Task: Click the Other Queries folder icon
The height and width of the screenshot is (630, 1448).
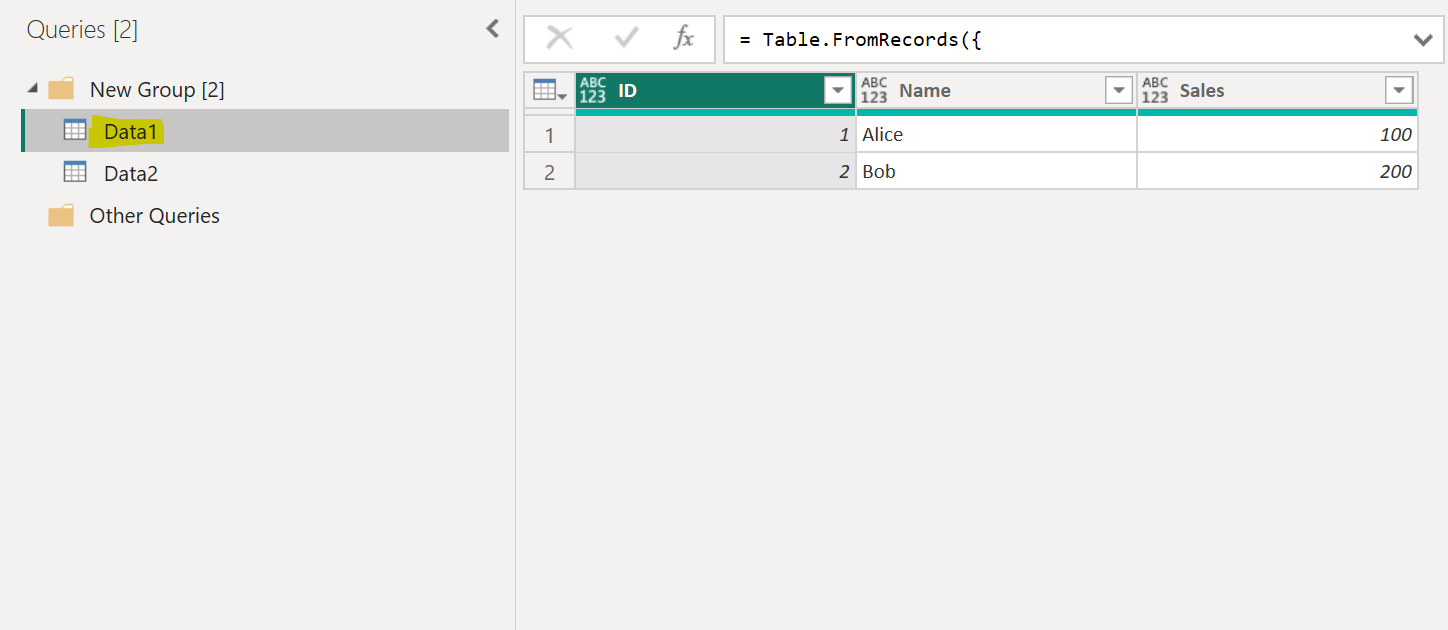Action: point(61,216)
